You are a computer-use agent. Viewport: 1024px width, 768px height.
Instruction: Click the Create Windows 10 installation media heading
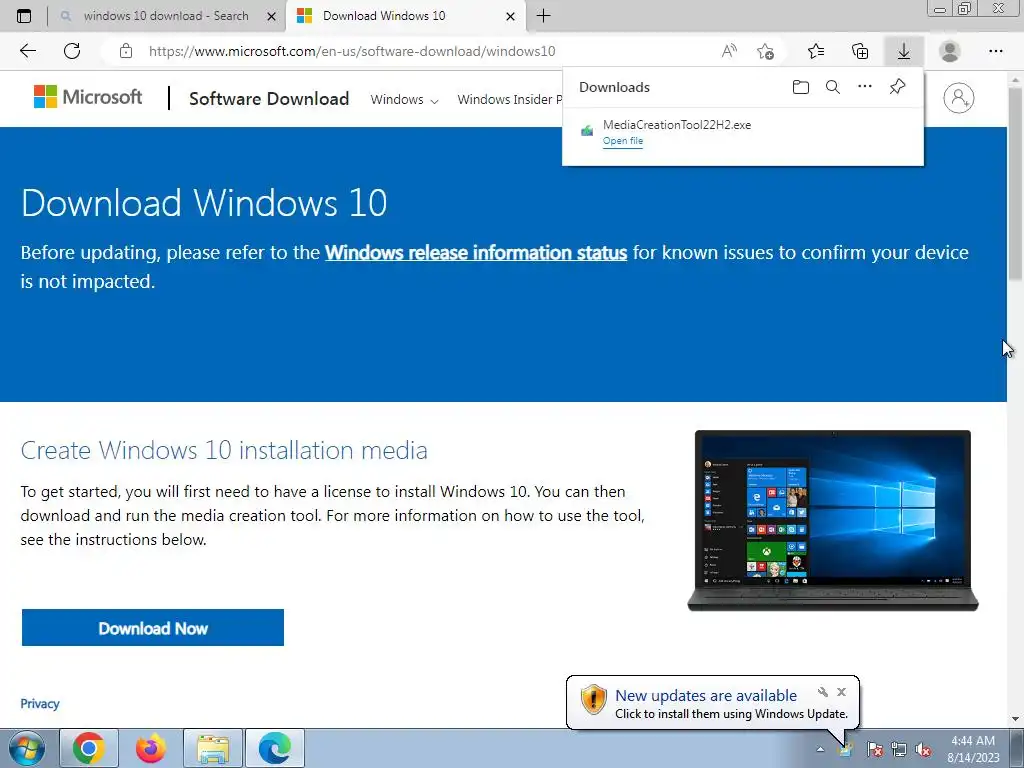224,450
